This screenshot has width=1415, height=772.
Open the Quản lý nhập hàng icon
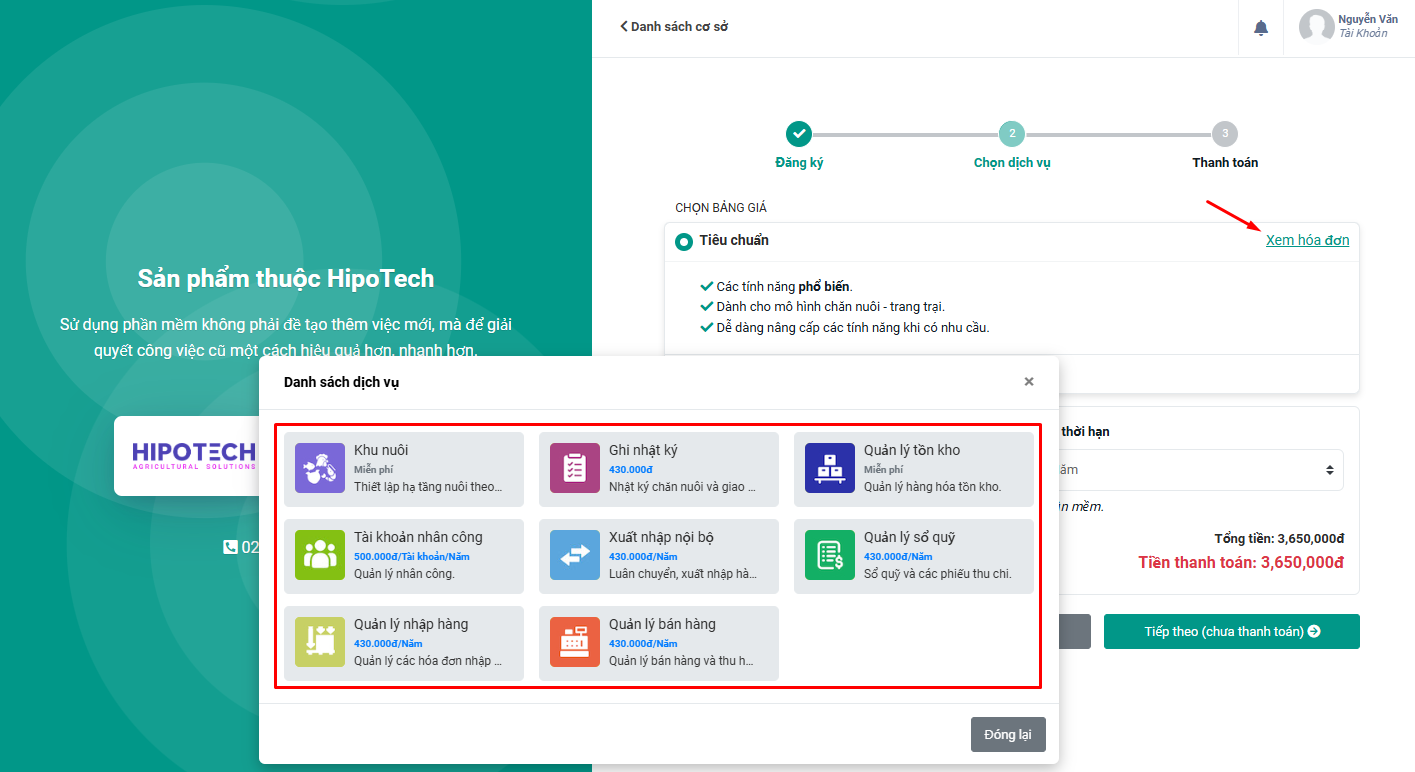click(x=320, y=642)
